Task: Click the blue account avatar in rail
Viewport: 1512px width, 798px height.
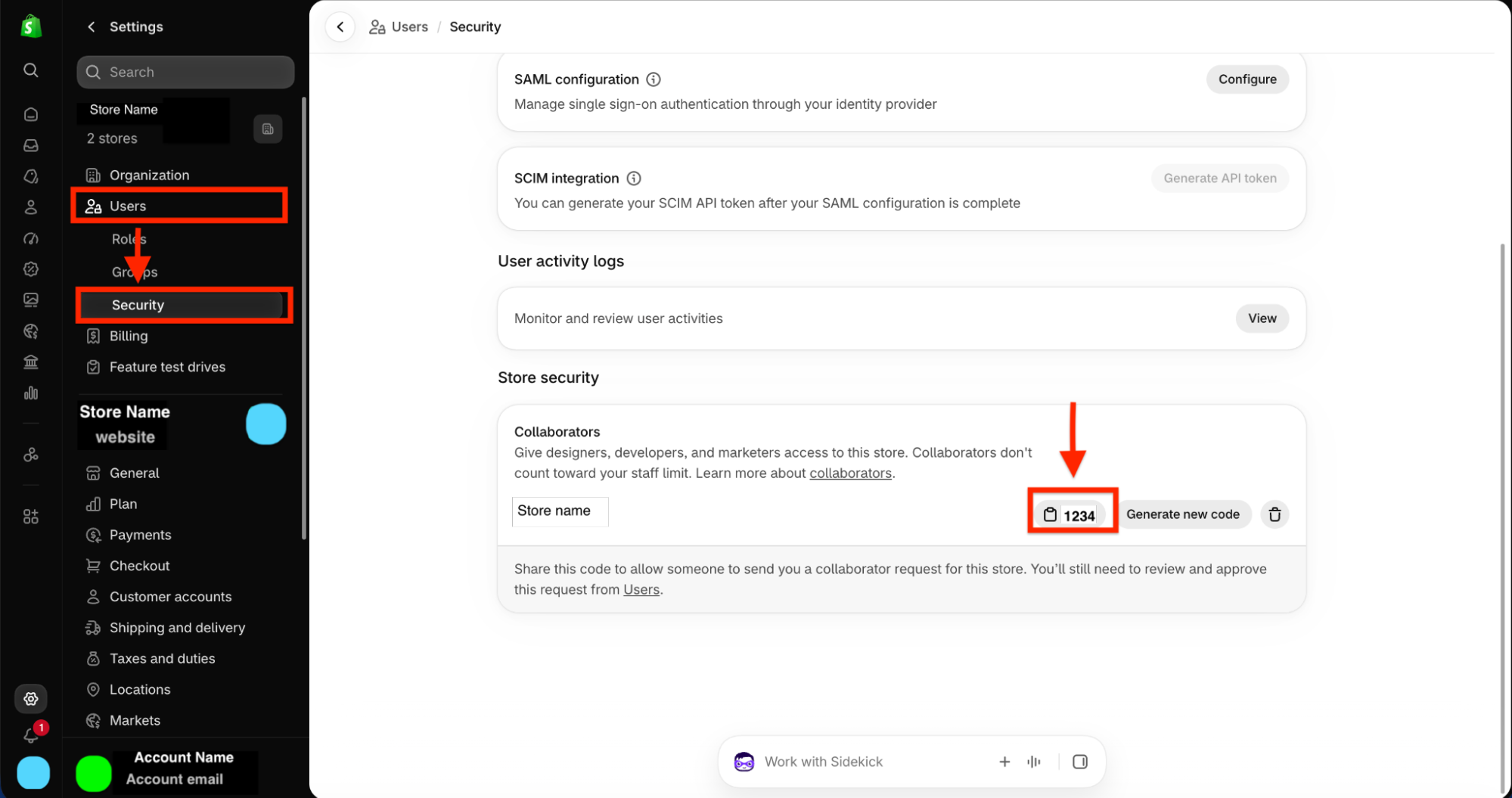Action: [33, 774]
